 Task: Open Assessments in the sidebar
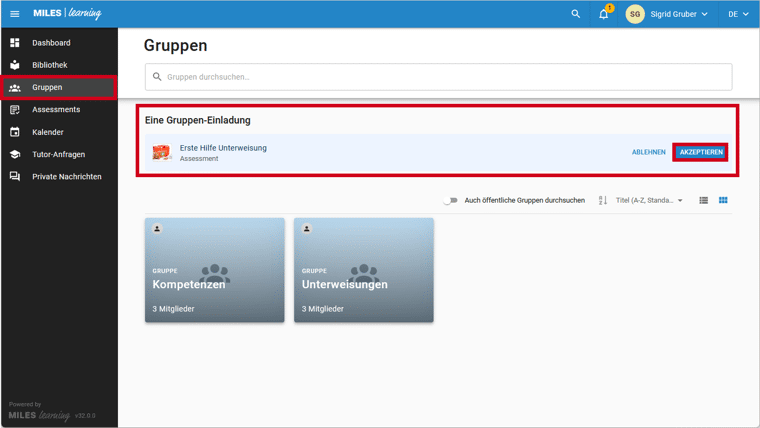click(x=56, y=109)
